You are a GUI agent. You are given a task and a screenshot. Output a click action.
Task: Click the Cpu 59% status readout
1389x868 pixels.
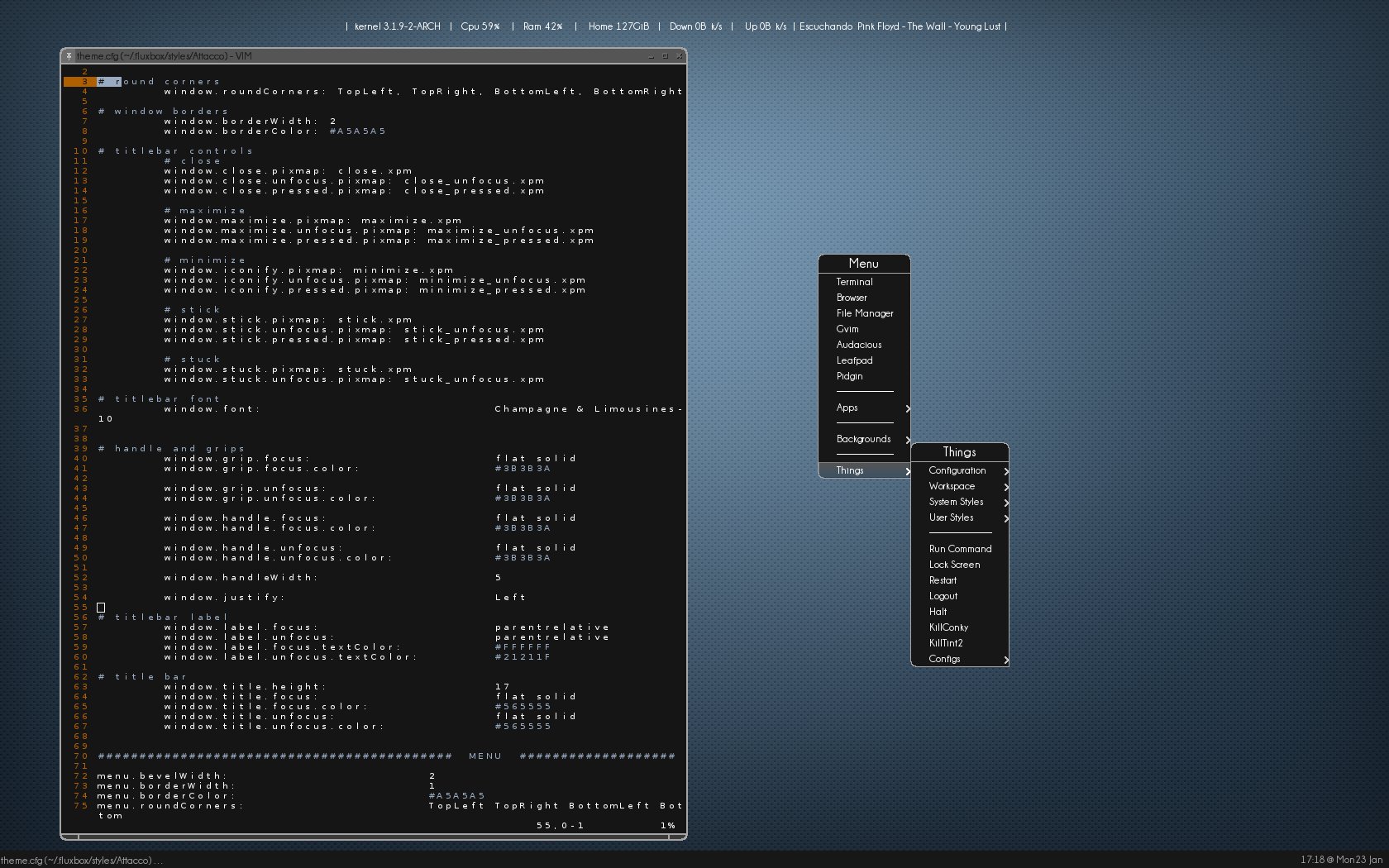pyautogui.click(x=480, y=26)
